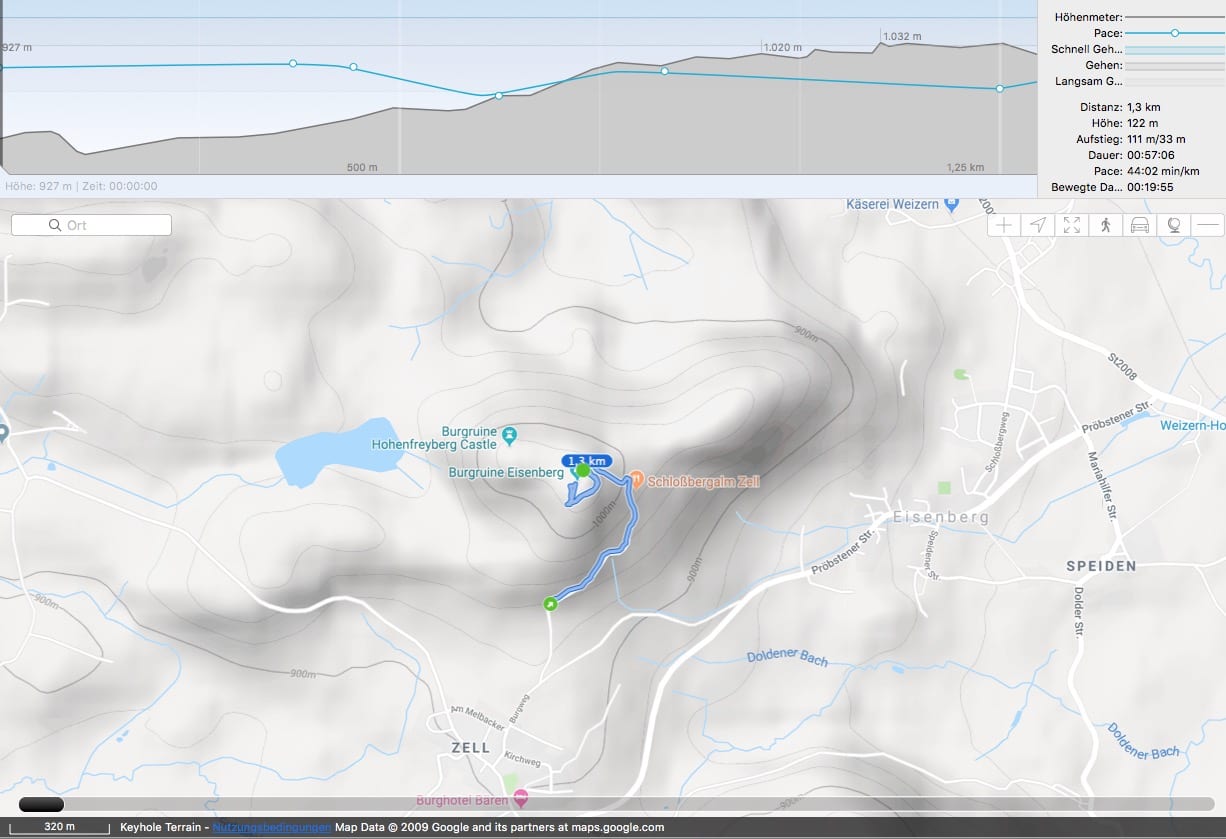Image resolution: width=1226 pixels, height=839 pixels.
Task: Click the Aufstieg 111 m/33 m value
Action: tap(1156, 139)
